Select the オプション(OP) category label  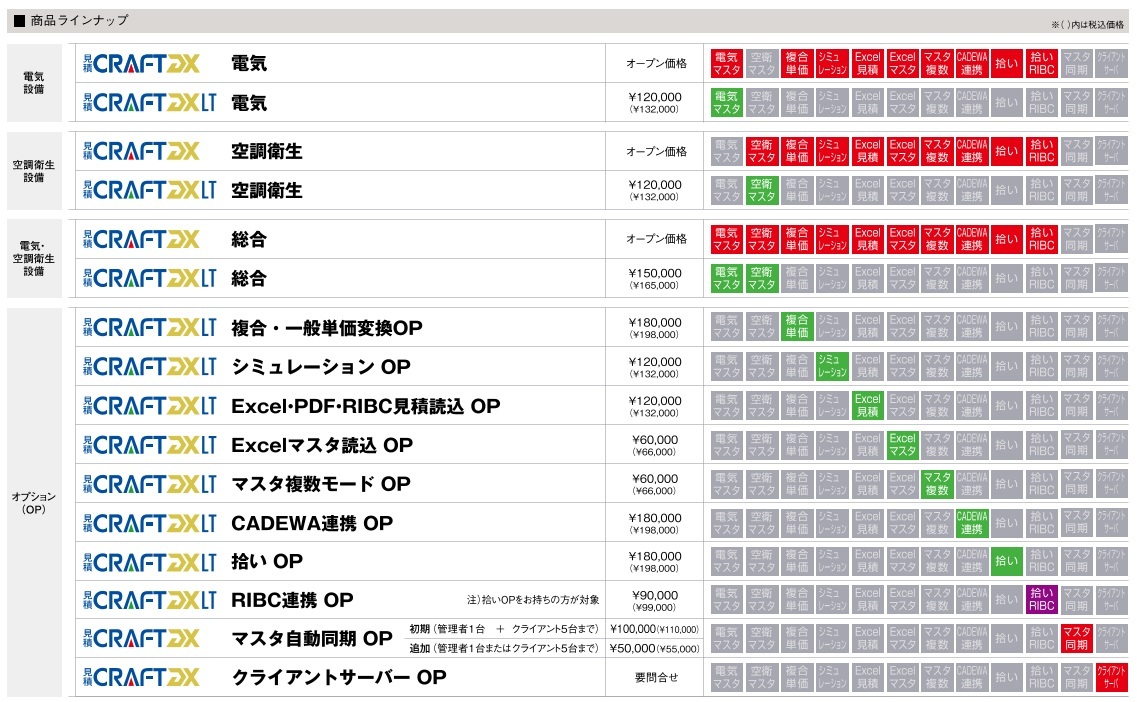click(34, 503)
